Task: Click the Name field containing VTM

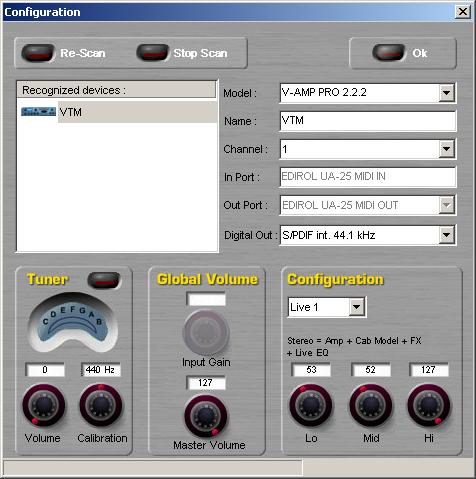Action: [368, 121]
